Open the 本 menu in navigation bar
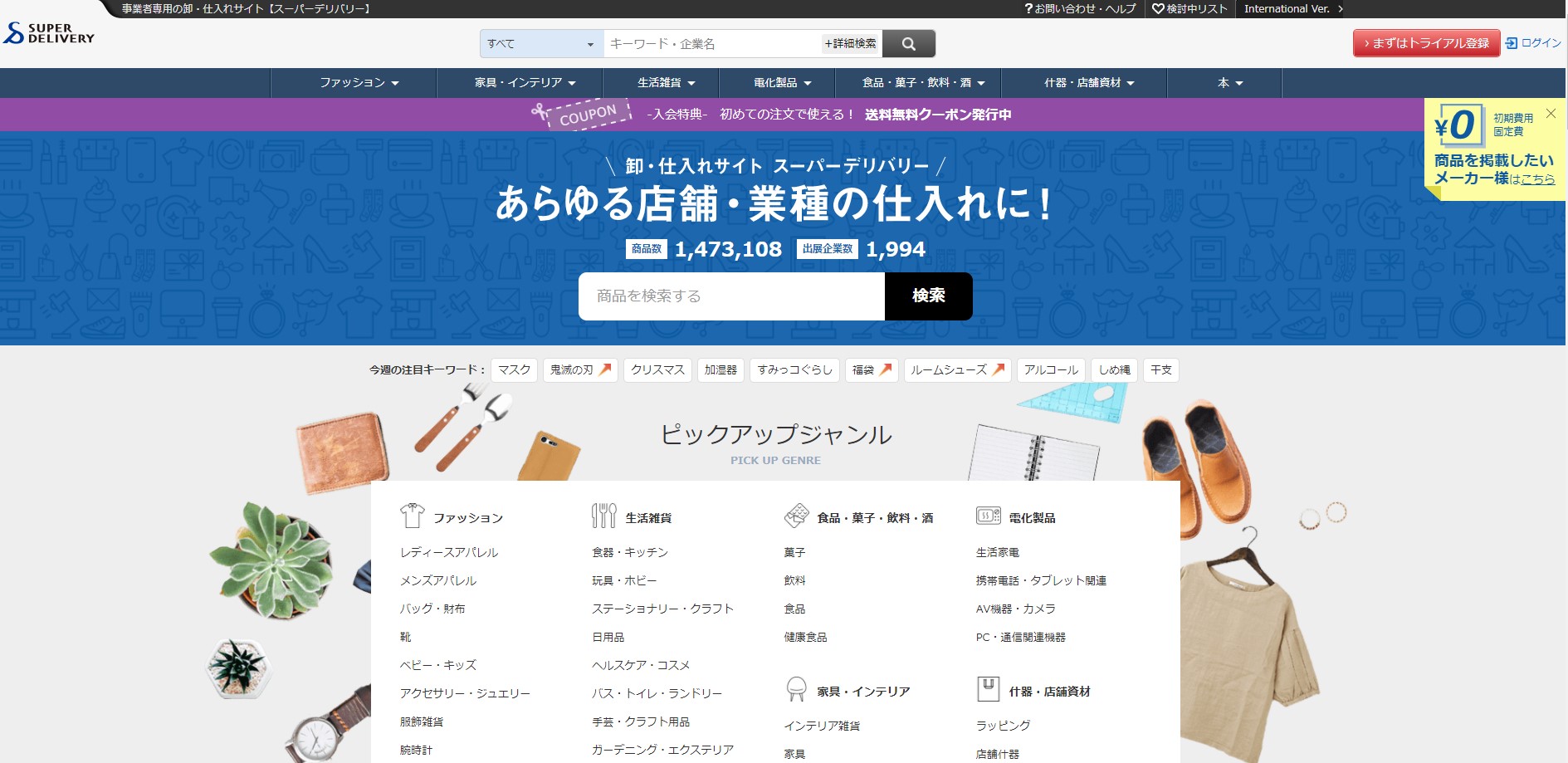The height and width of the screenshot is (763, 1568). coord(1229,83)
